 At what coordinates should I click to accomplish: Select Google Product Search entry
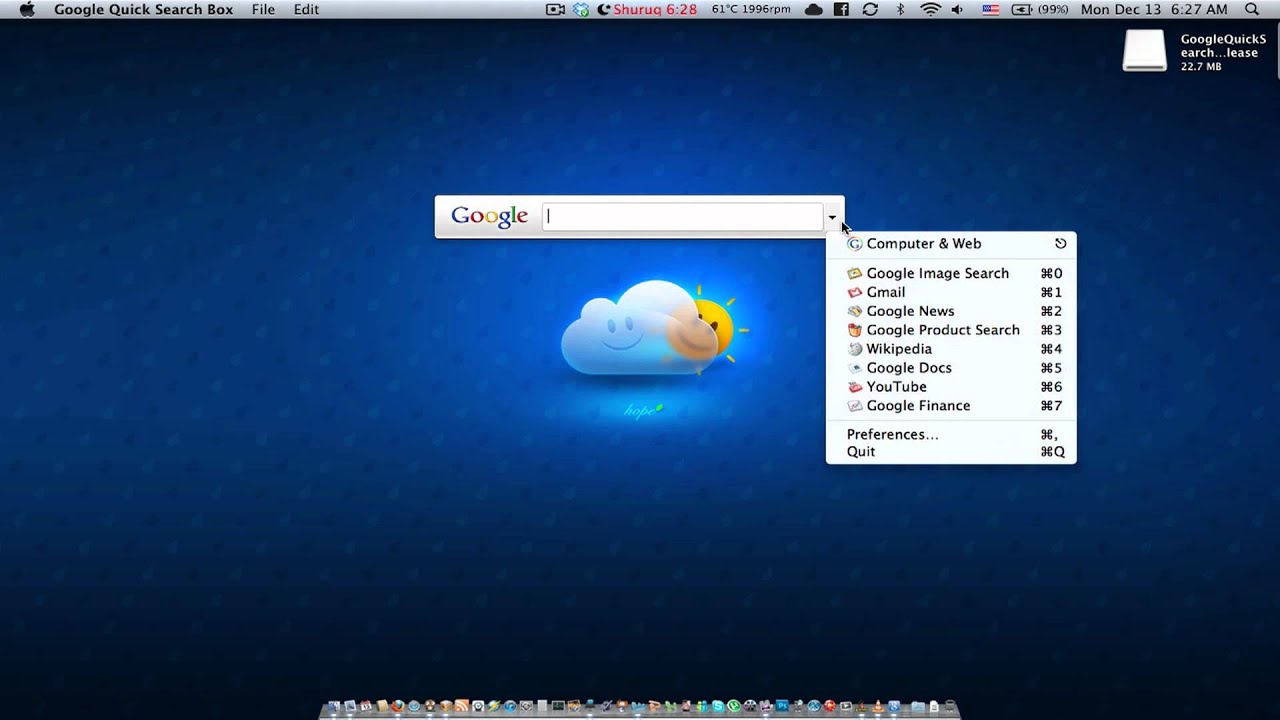tap(951, 330)
